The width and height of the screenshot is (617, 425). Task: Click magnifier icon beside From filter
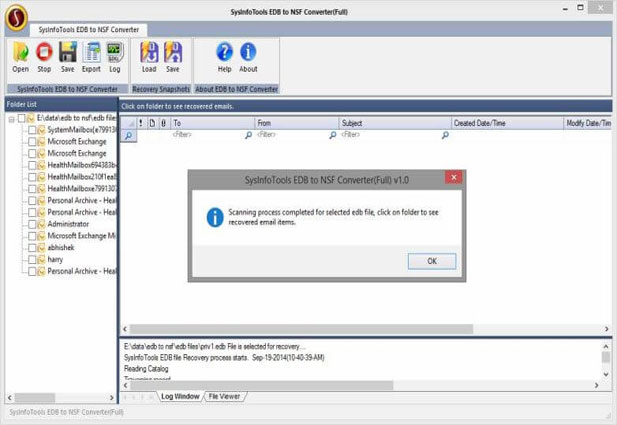tap(333, 135)
